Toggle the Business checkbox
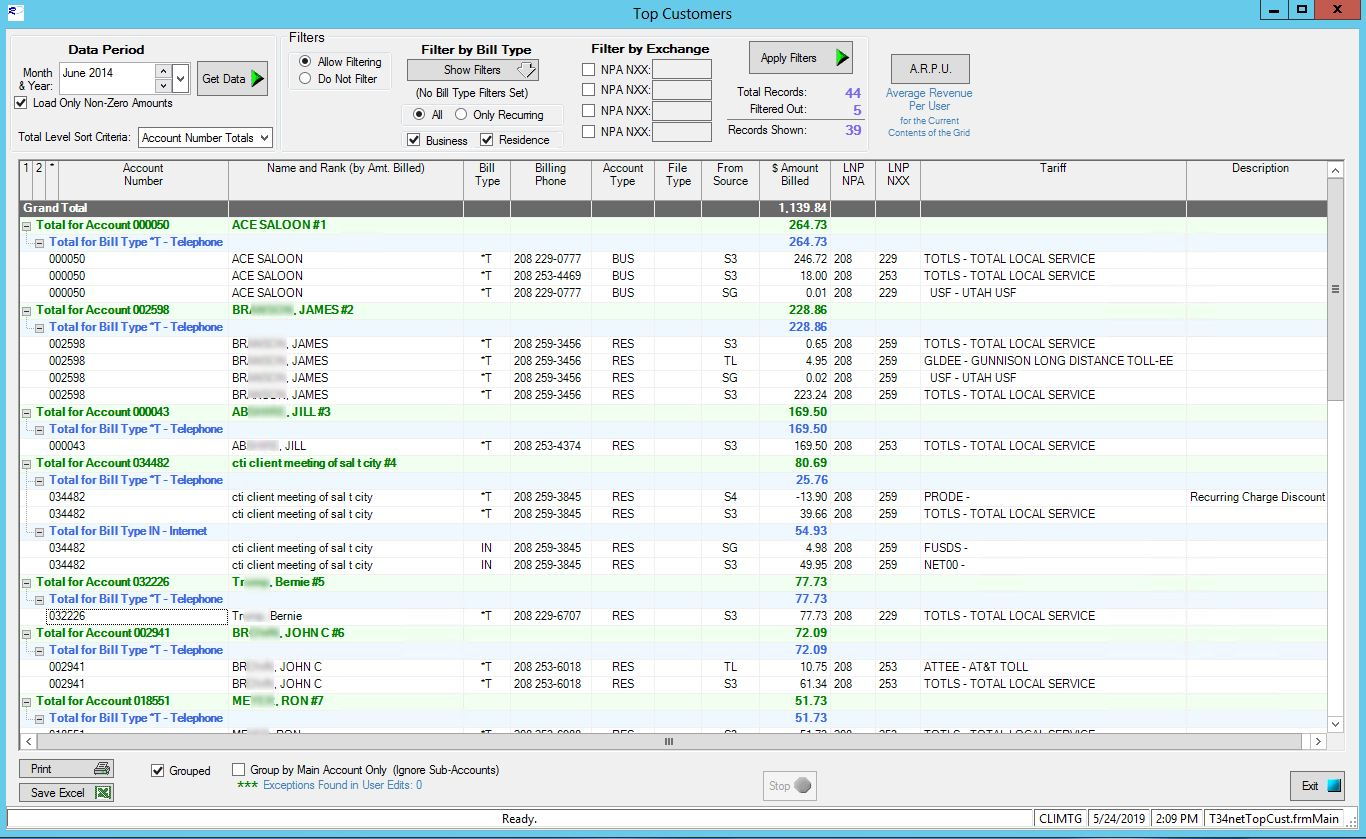 tap(414, 140)
